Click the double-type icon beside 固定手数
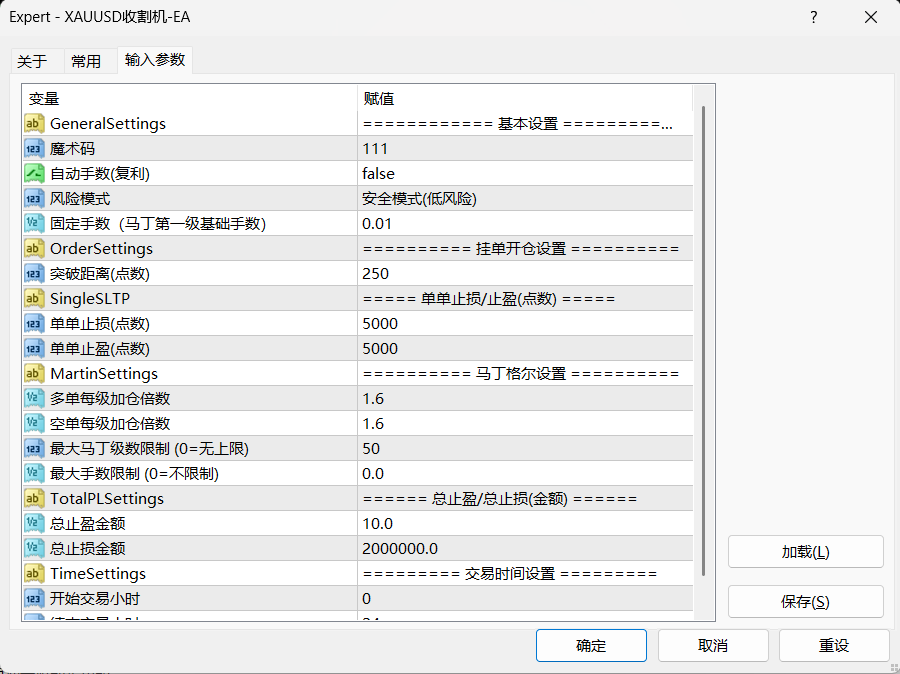The width and height of the screenshot is (900, 674). tap(34, 223)
